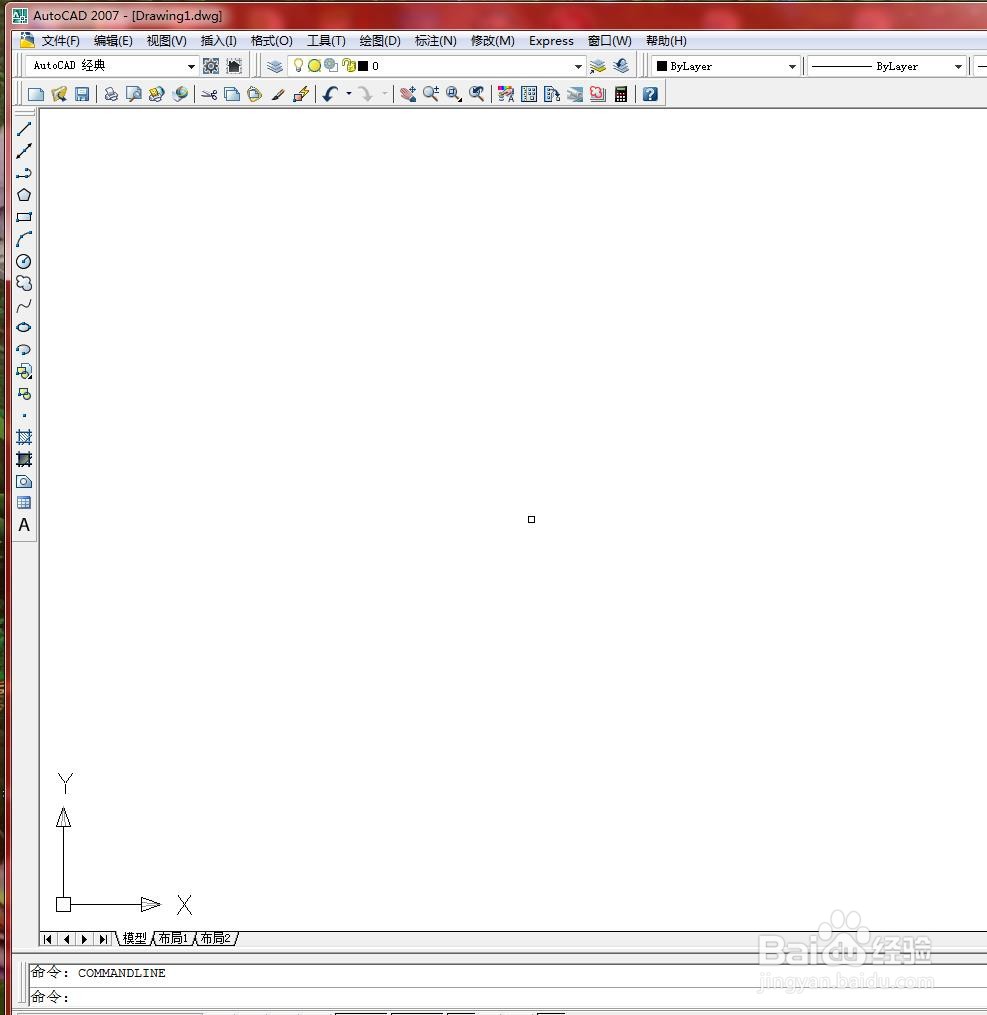Toggle layer 0 freeze sun icon
The width and height of the screenshot is (987, 1015).
pos(315,65)
